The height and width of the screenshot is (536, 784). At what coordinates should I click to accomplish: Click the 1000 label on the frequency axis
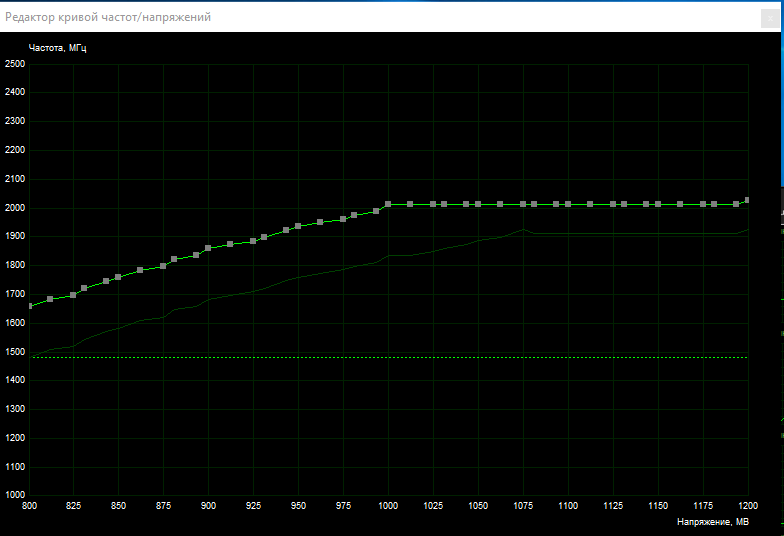click(14, 495)
